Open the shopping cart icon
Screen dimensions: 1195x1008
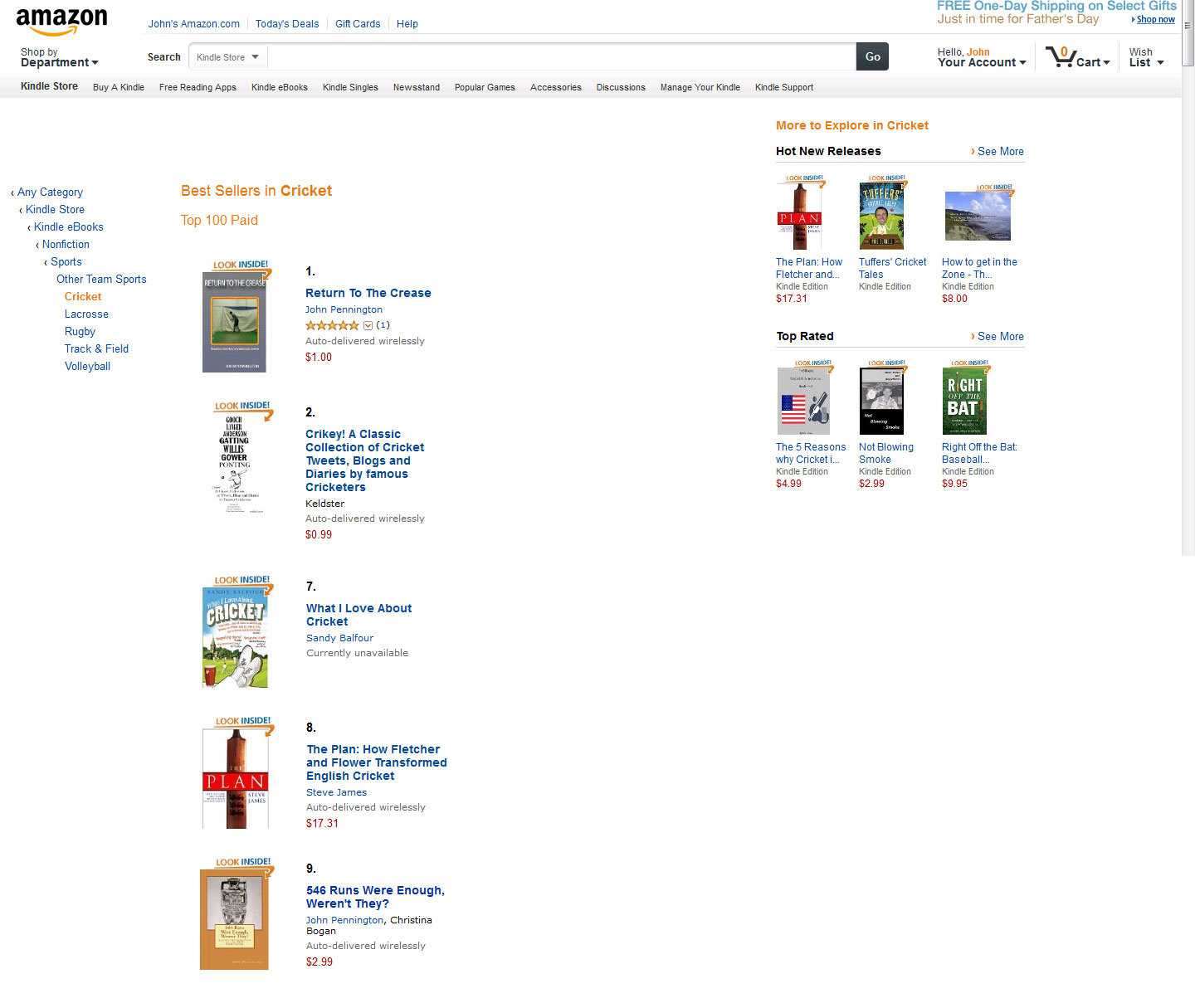pyautogui.click(x=1060, y=56)
